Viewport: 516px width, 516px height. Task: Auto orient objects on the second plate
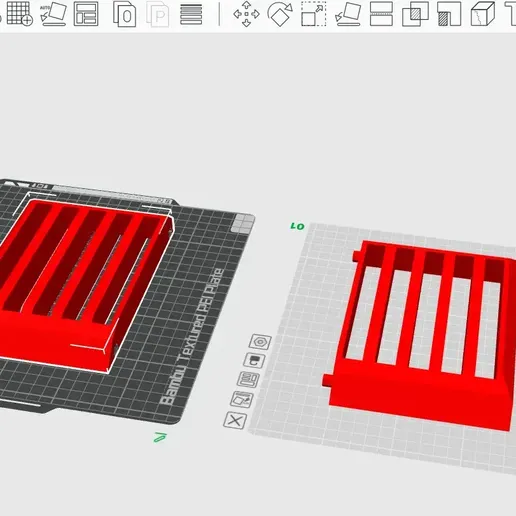[242, 399]
